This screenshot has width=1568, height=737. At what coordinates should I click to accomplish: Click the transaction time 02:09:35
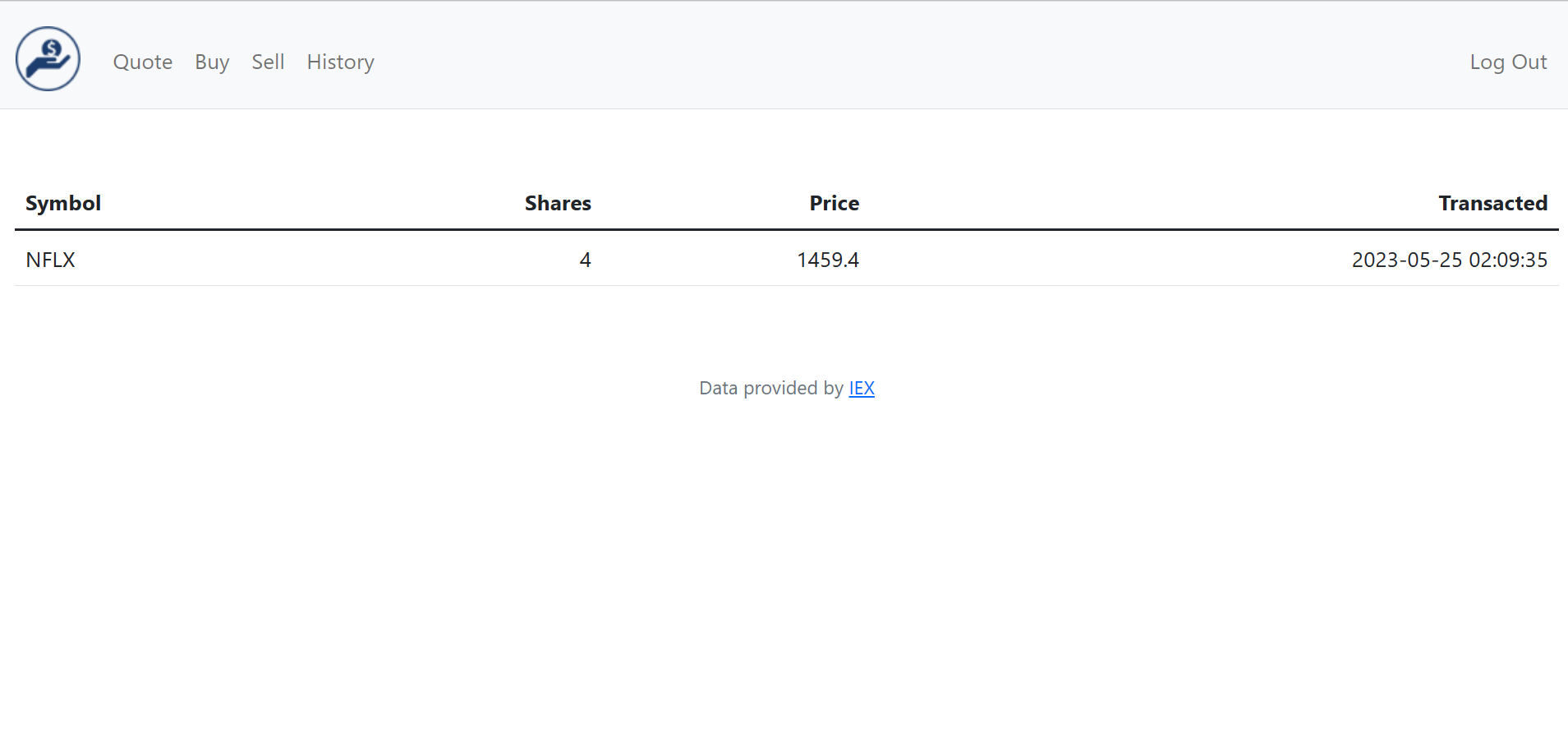tap(1508, 260)
